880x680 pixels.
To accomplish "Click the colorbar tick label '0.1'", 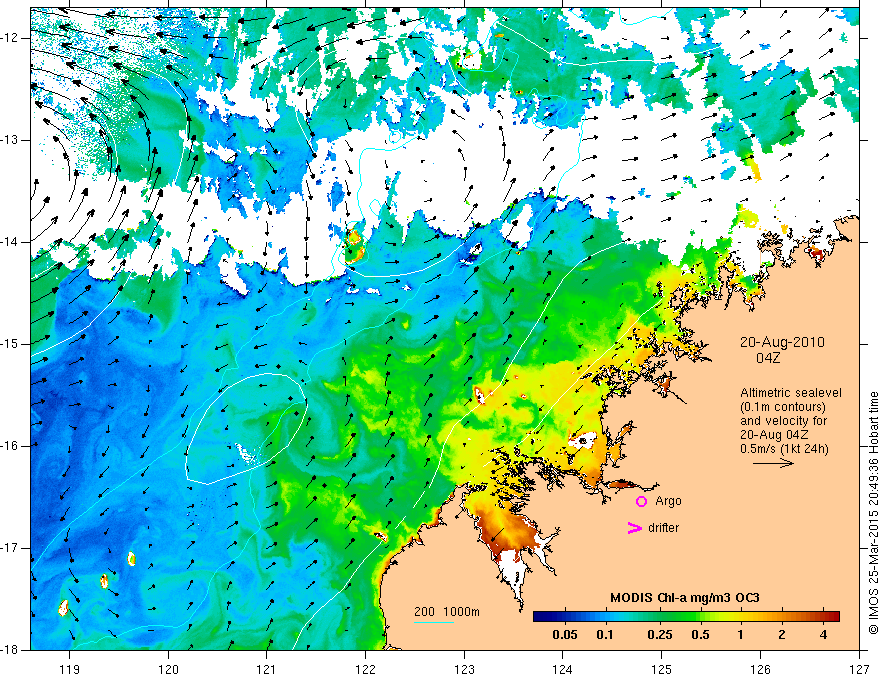I will click(605, 635).
